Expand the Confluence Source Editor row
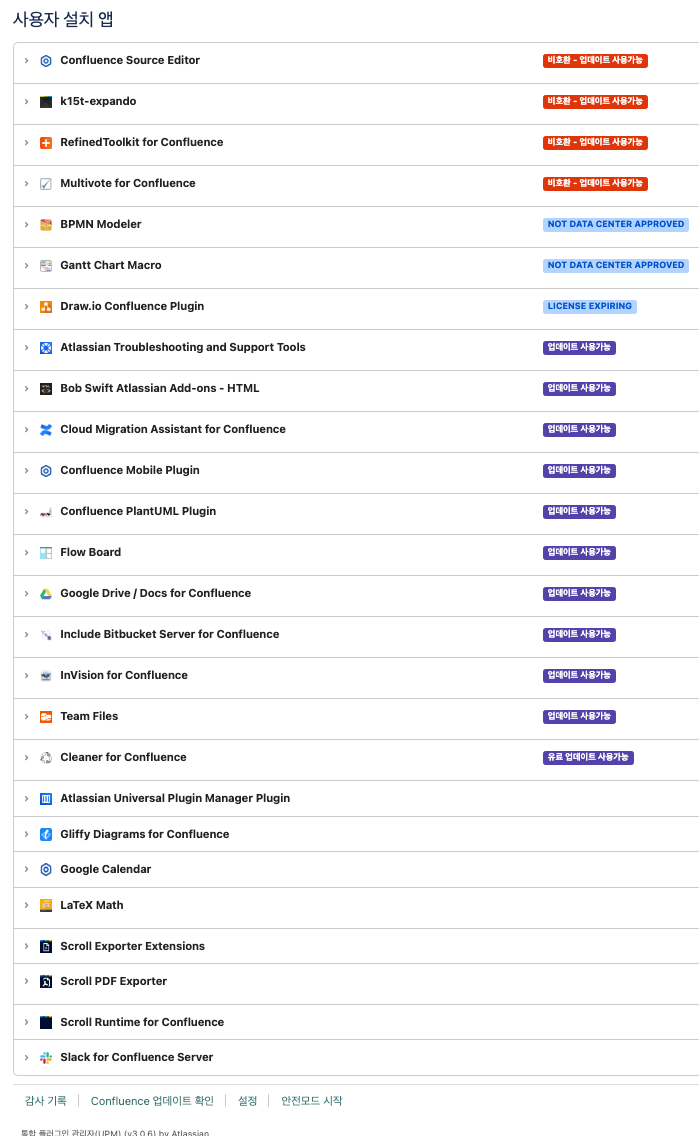The image size is (699, 1136). tap(26, 61)
